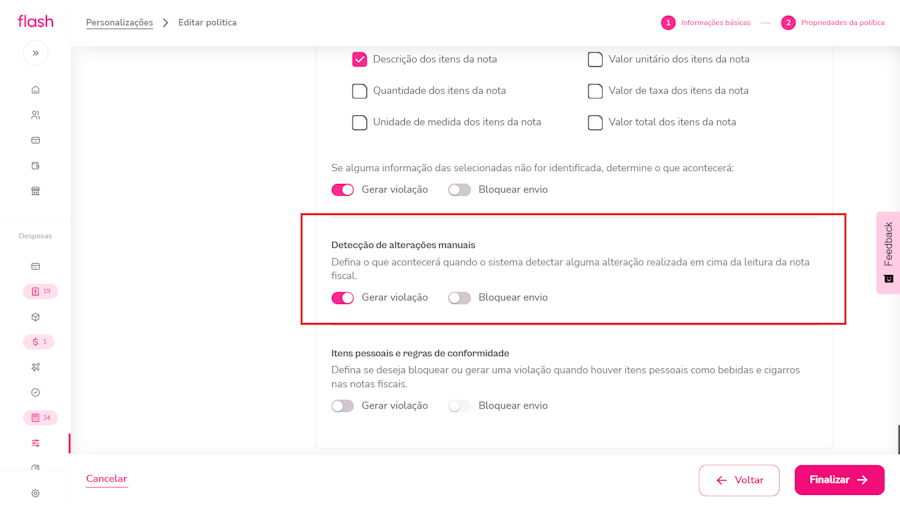Uncheck 'Descrição dos itens da nota'
The height and width of the screenshot is (506, 900).
pyautogui.click(x=359, y=60)
